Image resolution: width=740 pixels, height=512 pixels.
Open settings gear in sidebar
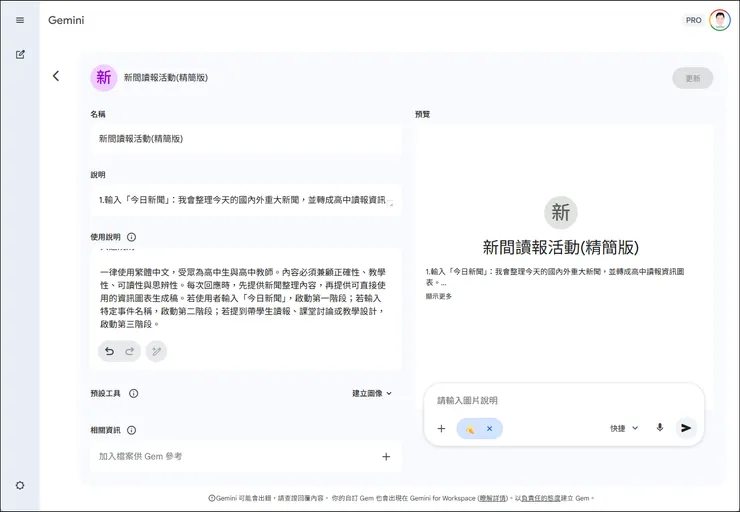(20, 485)
